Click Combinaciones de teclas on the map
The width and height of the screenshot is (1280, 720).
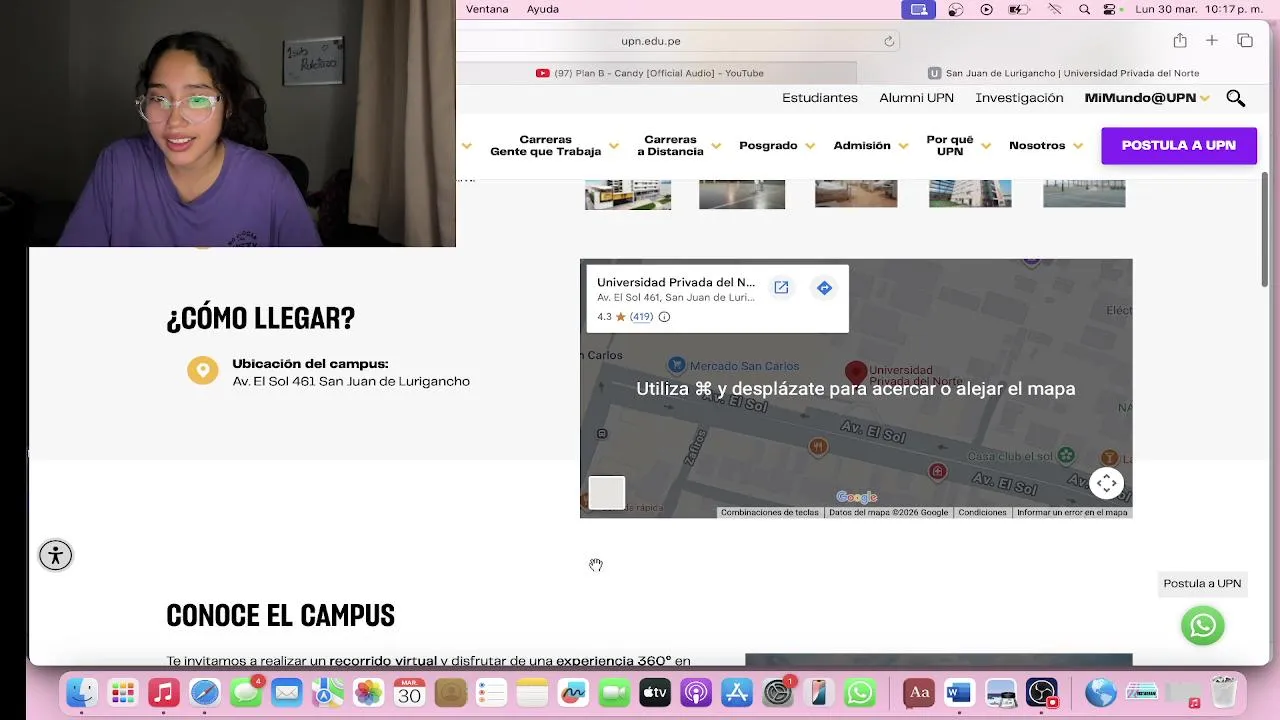point(770,513)
